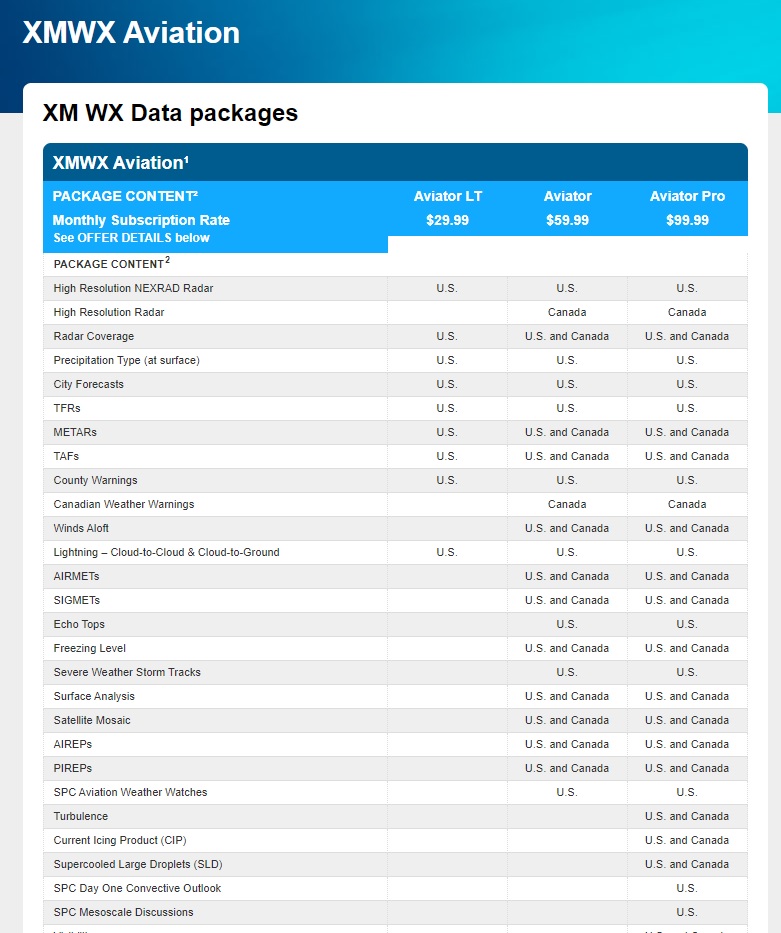Click Aviator value for Winds Aloft

pos(567,528)
